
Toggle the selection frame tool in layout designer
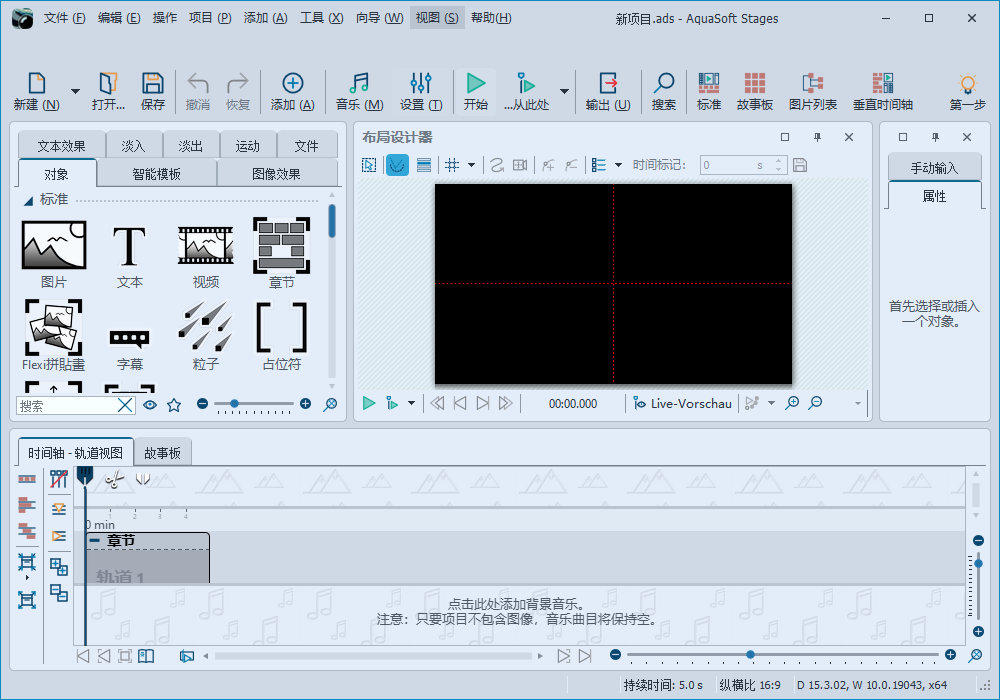369,165
